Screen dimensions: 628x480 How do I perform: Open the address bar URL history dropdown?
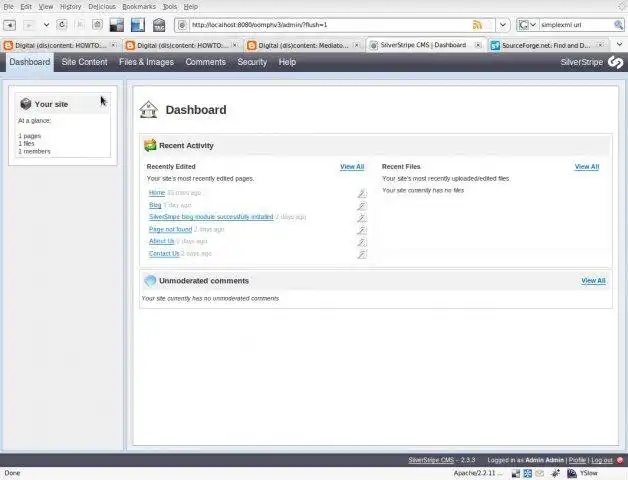point(503,25)
